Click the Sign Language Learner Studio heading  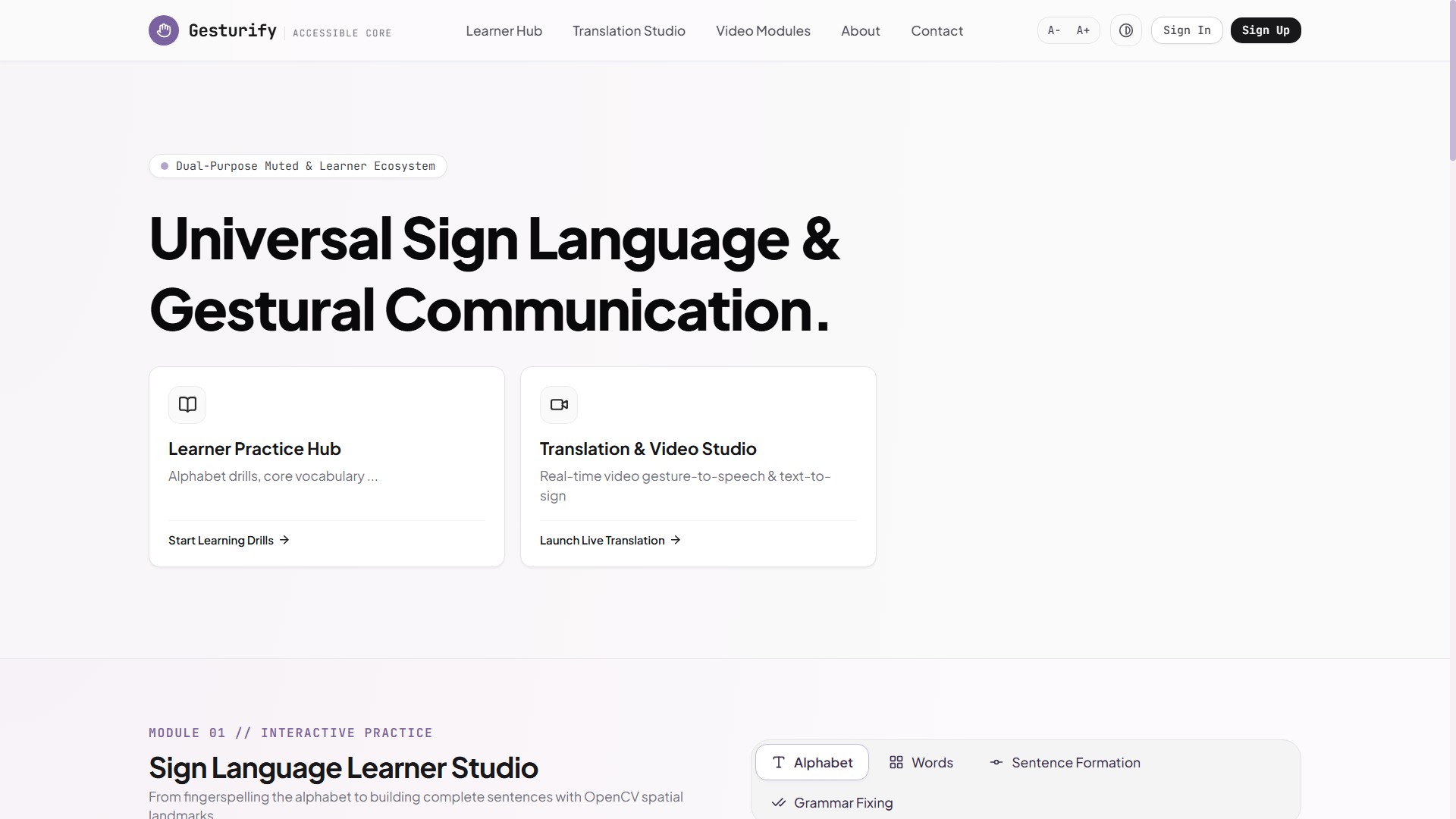point(344,767)
